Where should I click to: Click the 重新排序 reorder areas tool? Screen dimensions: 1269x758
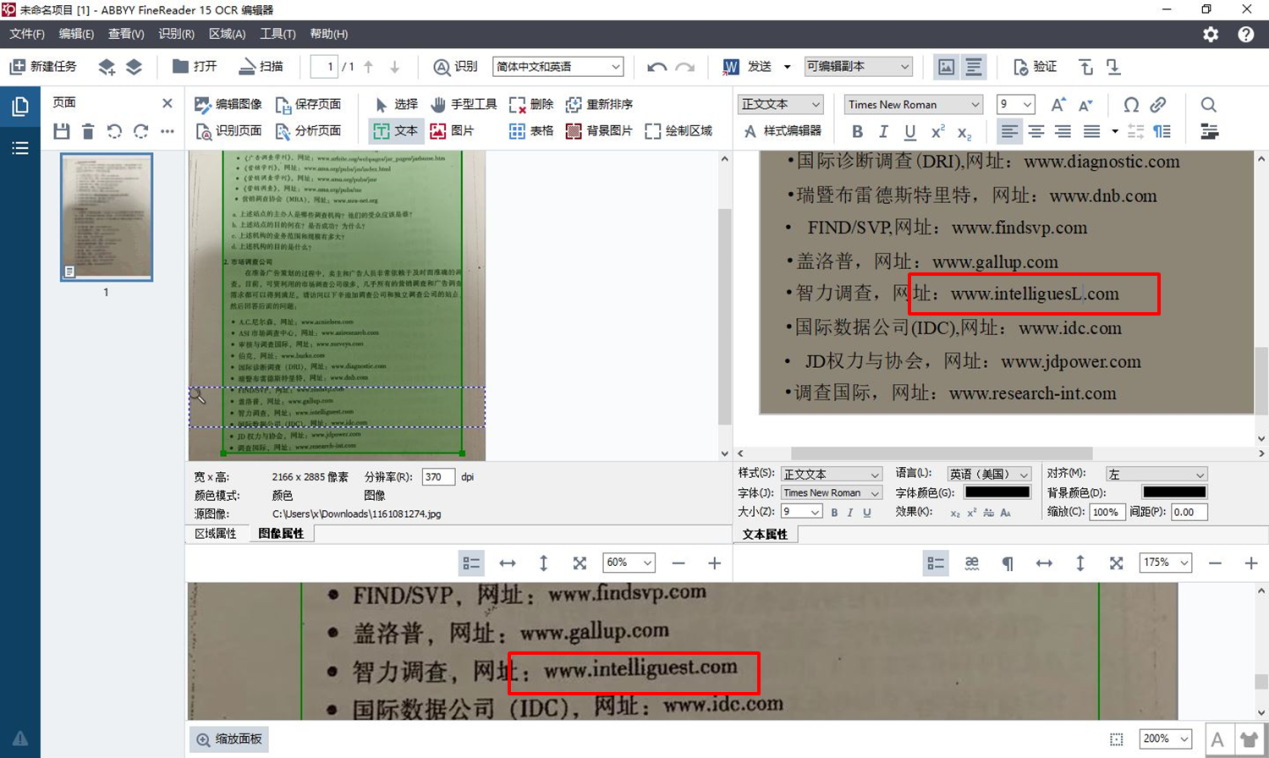[599, 104]
